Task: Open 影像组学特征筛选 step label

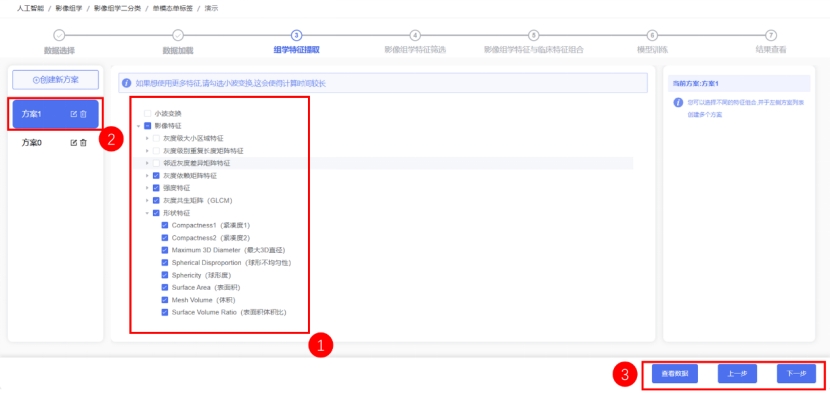Action: [415, 50]
